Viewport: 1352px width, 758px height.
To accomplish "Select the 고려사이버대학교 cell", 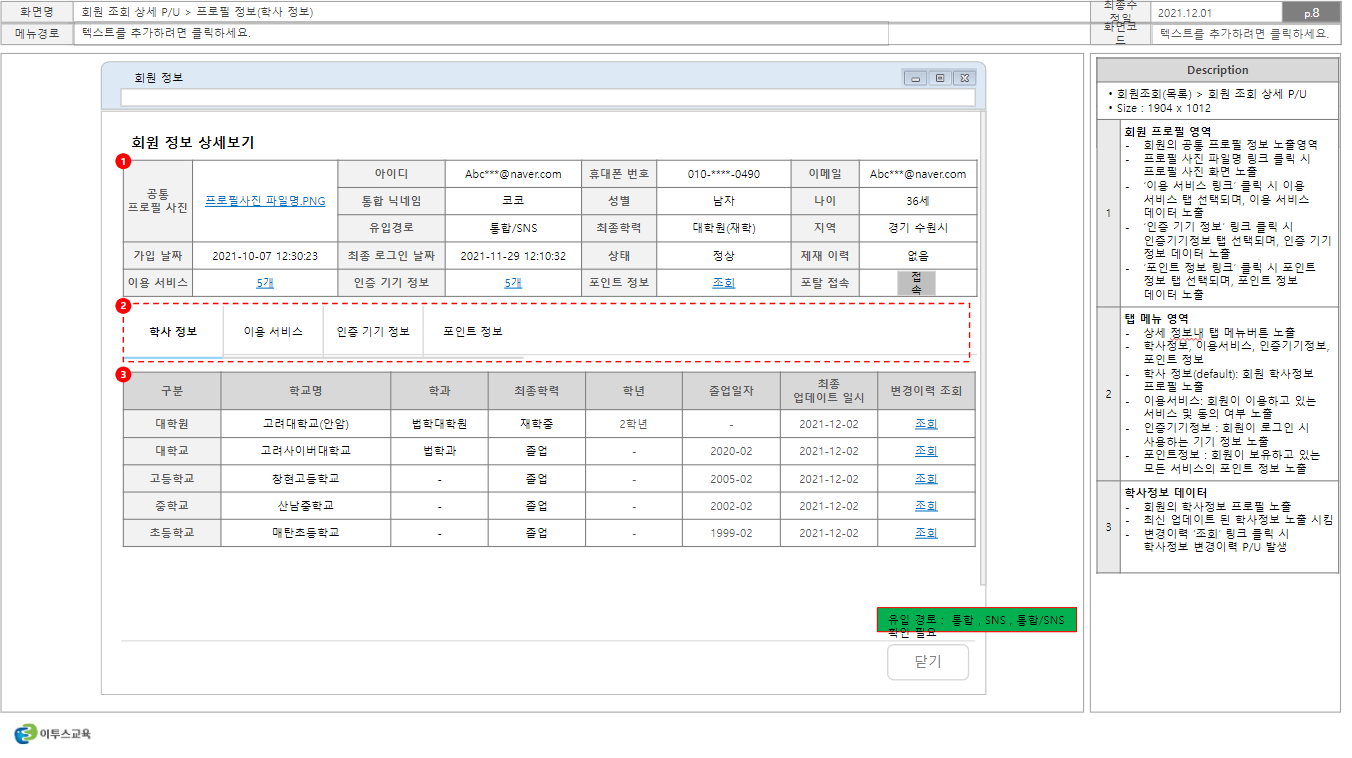I will click(x=306, y=451).
